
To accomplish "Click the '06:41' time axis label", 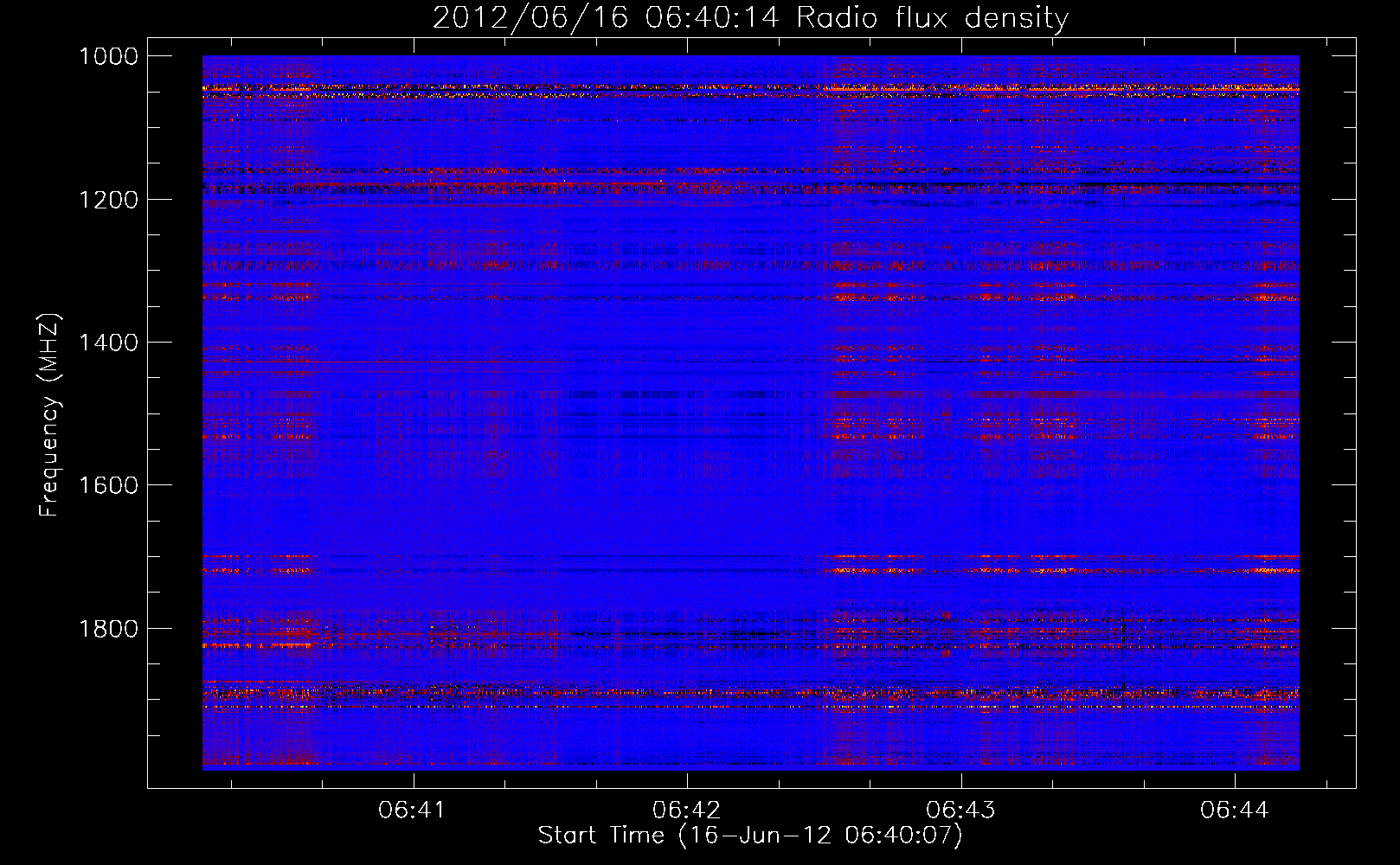I will [413, 811].
